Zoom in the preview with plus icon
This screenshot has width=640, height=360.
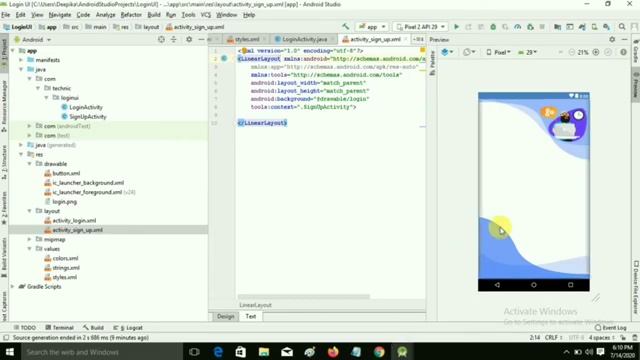(x=596, y=52)
